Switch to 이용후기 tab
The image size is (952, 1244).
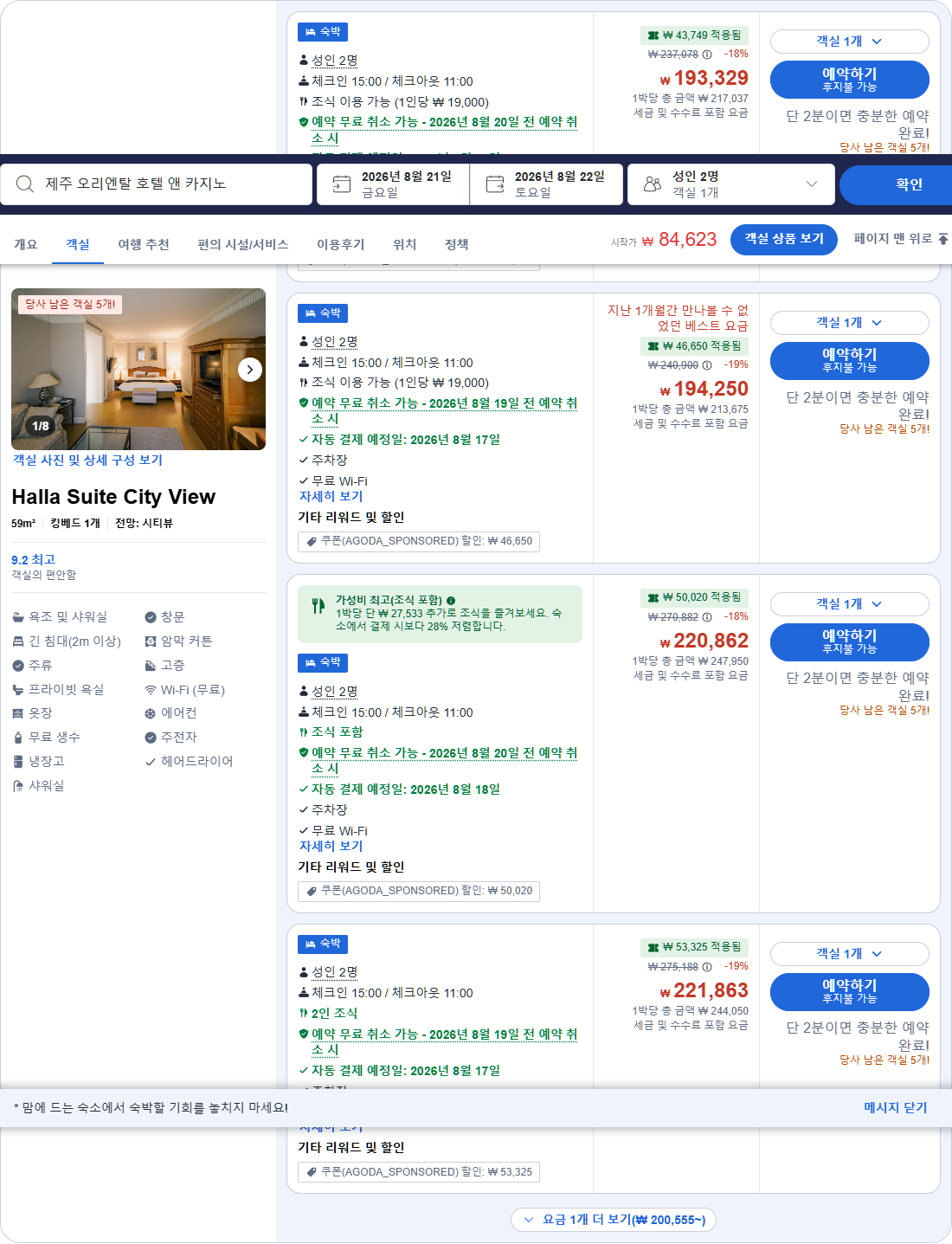pos(341,245)
